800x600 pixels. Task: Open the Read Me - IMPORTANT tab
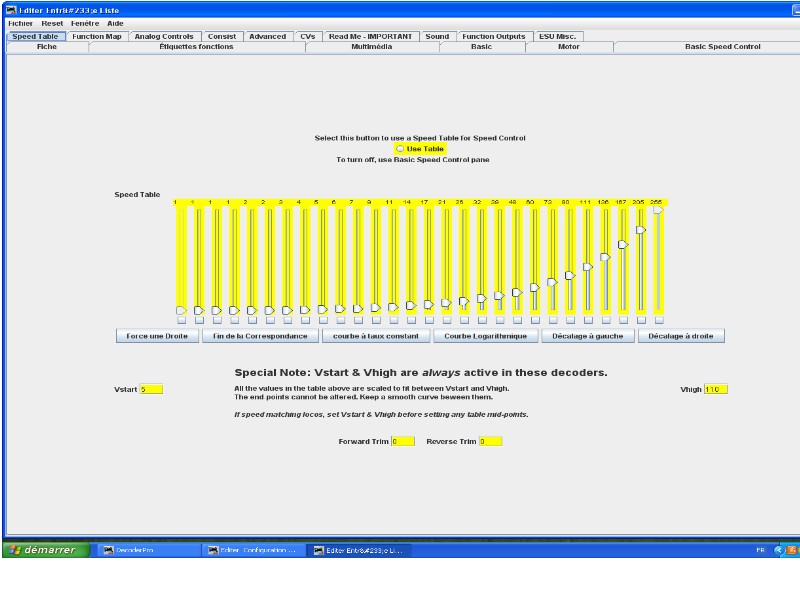(x=370, y=36)
